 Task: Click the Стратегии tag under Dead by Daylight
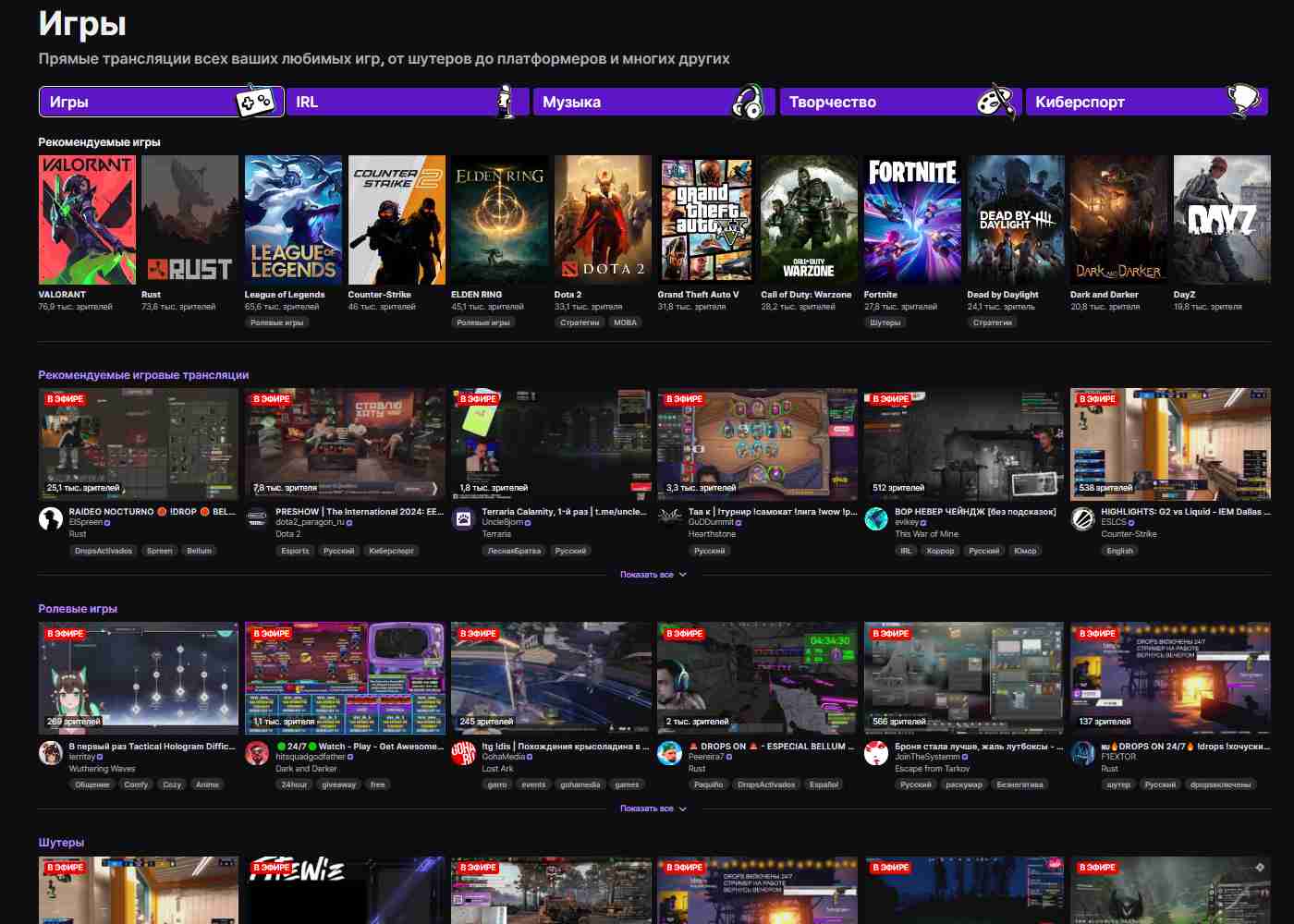(993, 322)
